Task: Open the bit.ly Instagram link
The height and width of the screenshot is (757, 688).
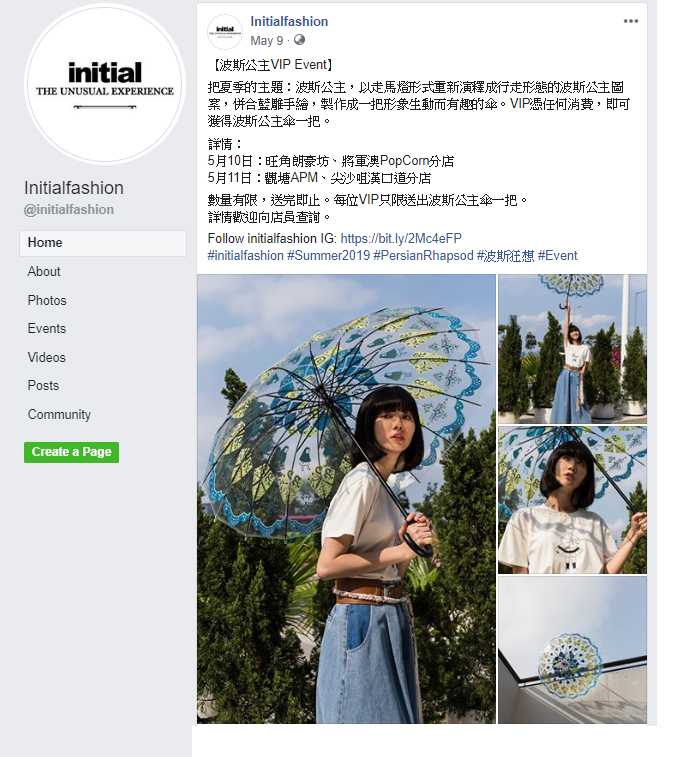Action: click(x=401, y=238)
